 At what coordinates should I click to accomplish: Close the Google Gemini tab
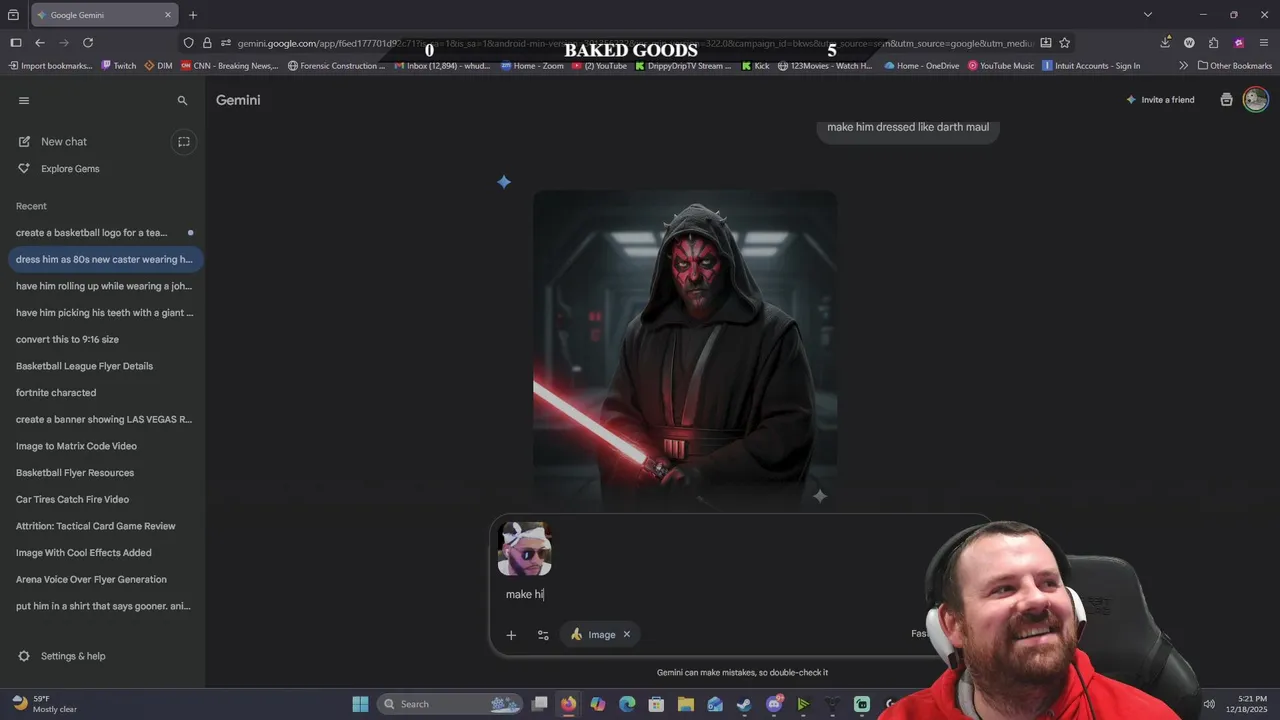tap(168, 15)
